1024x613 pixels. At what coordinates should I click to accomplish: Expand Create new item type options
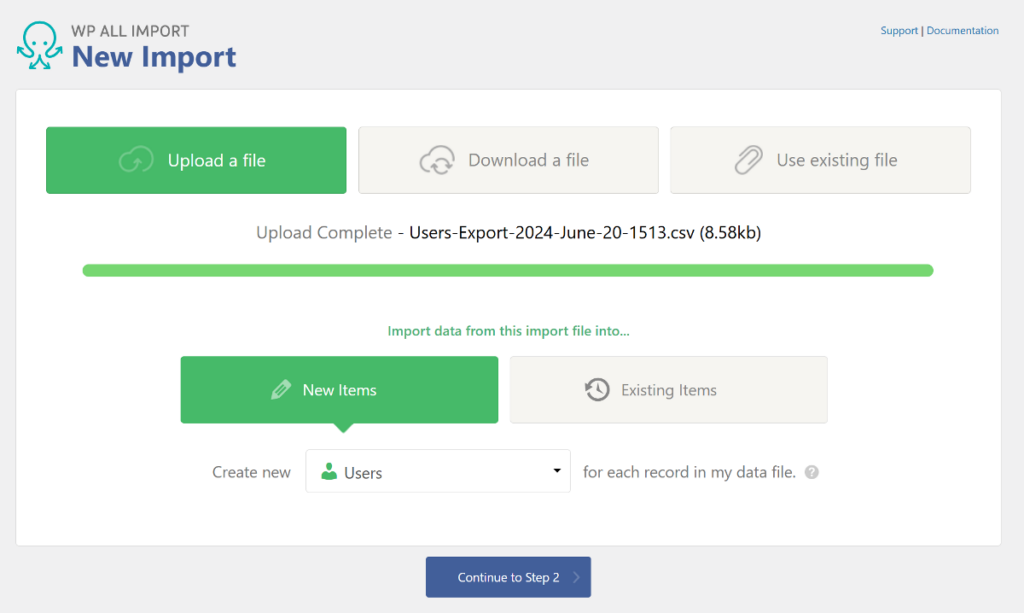[437, 471]
